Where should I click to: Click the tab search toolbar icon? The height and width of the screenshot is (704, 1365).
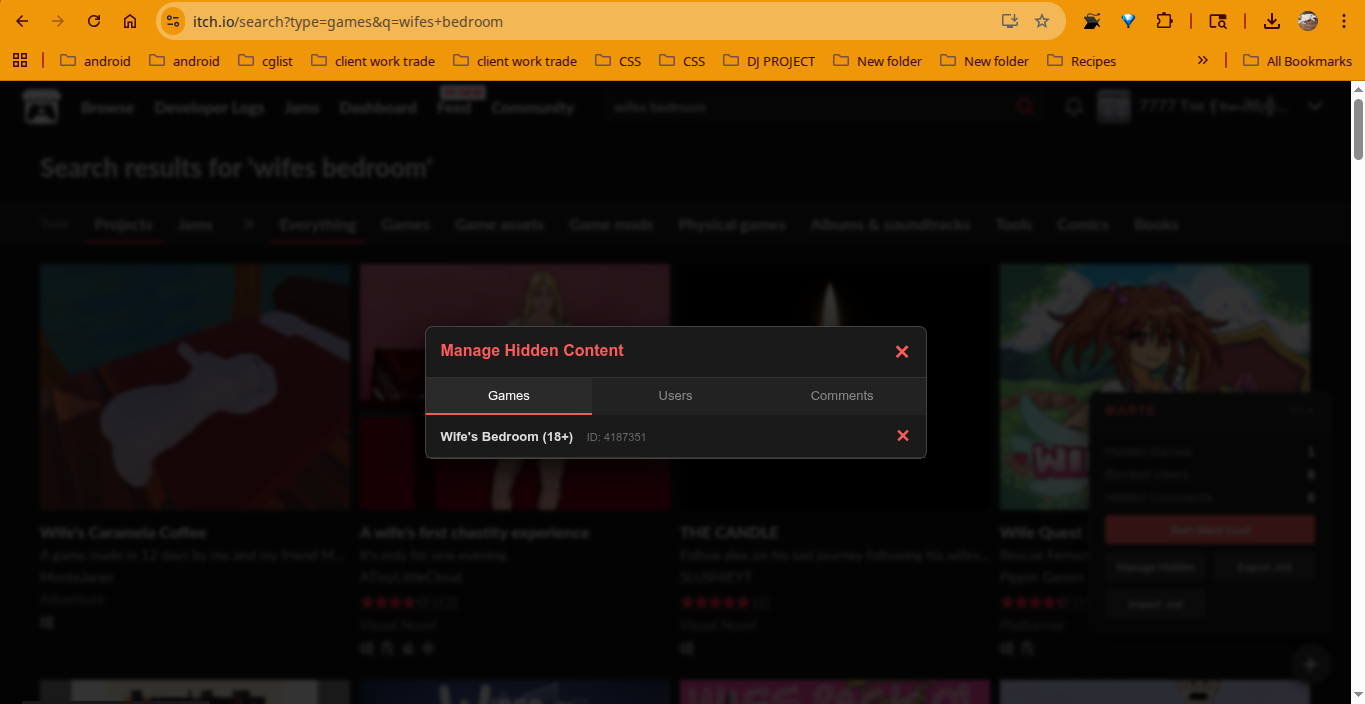tap(1217, 21)
